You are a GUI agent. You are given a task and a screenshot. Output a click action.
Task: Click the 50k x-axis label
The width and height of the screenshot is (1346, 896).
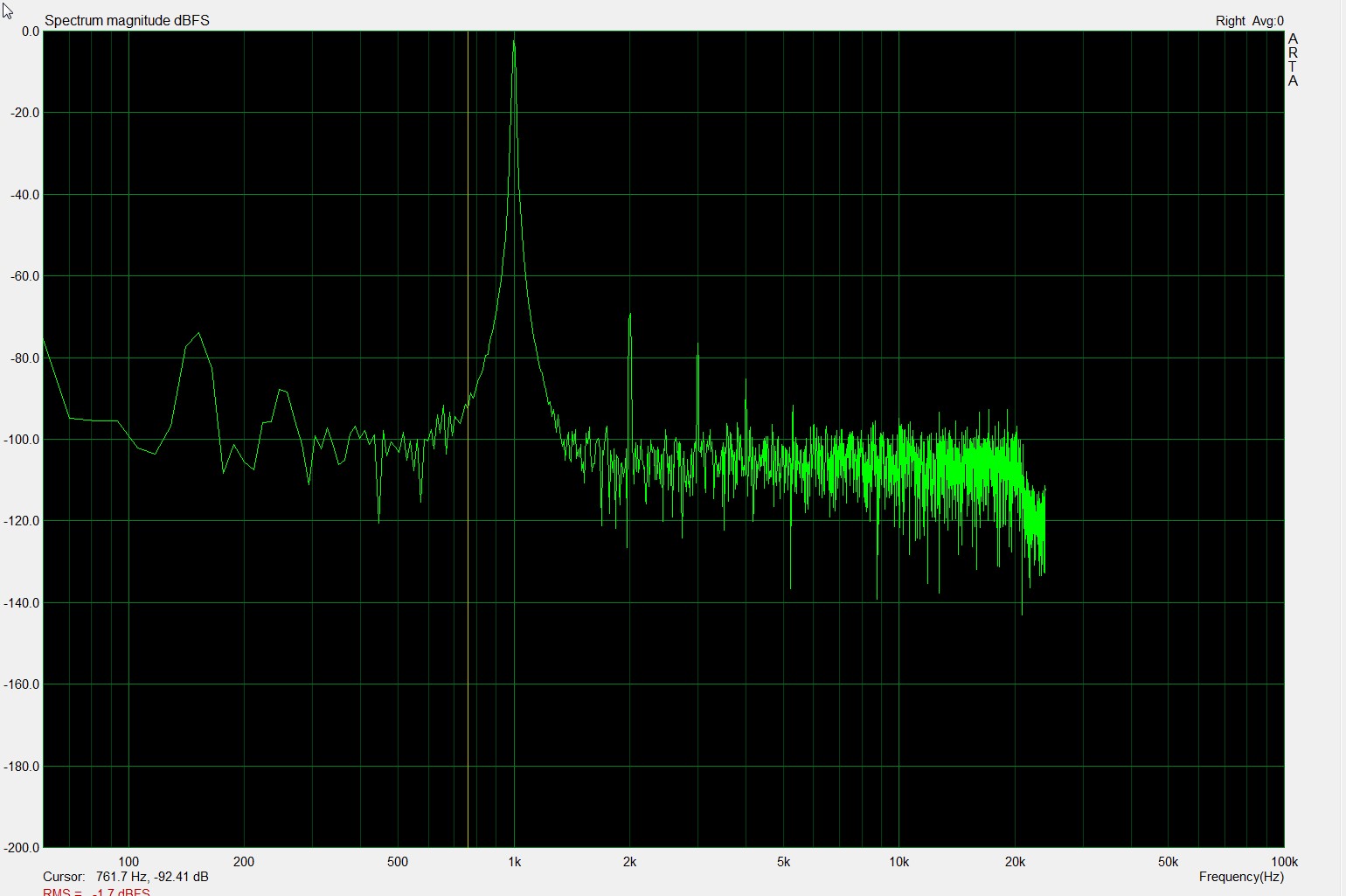click(x=1168, y=861)
